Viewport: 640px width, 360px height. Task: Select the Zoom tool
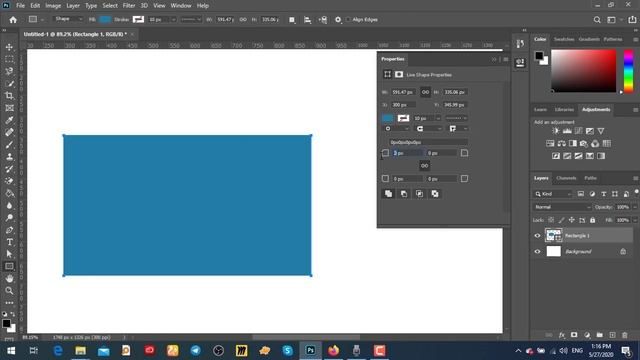coord(9,291)
